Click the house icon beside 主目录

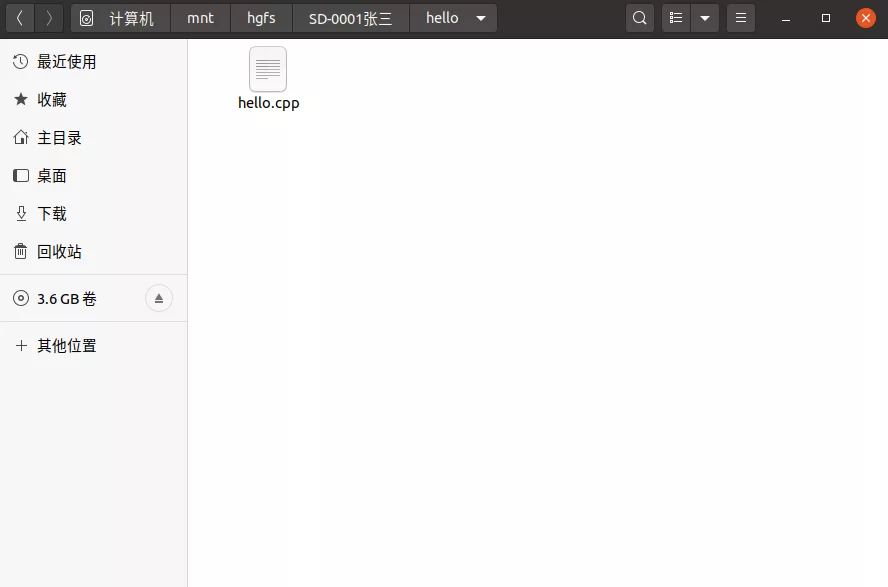[21, 138]
